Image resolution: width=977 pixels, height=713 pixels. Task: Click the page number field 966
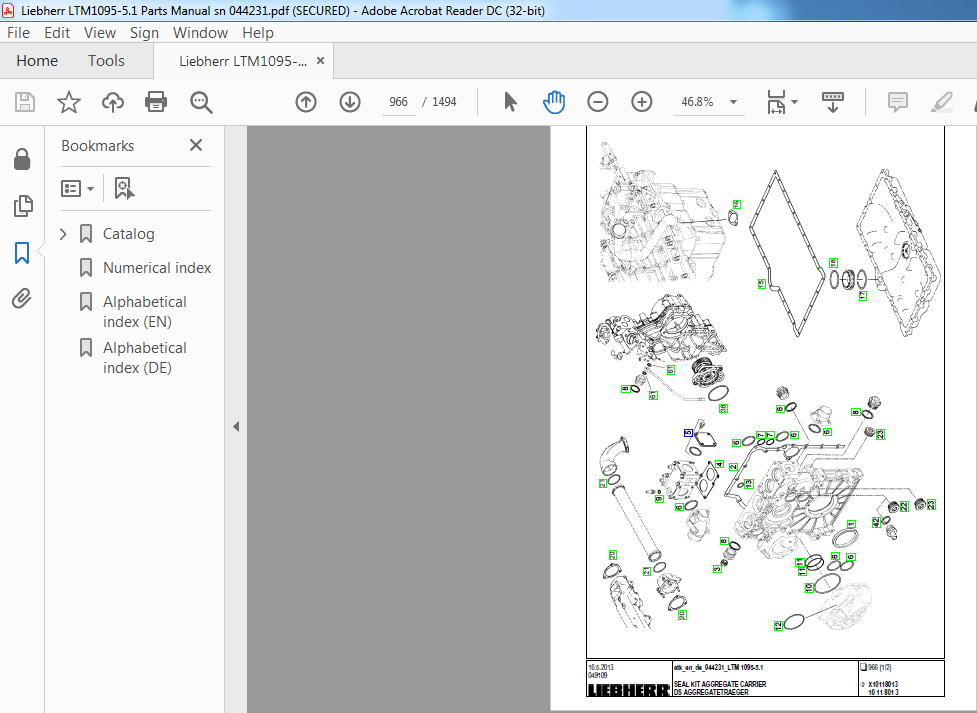coord(398,102)
